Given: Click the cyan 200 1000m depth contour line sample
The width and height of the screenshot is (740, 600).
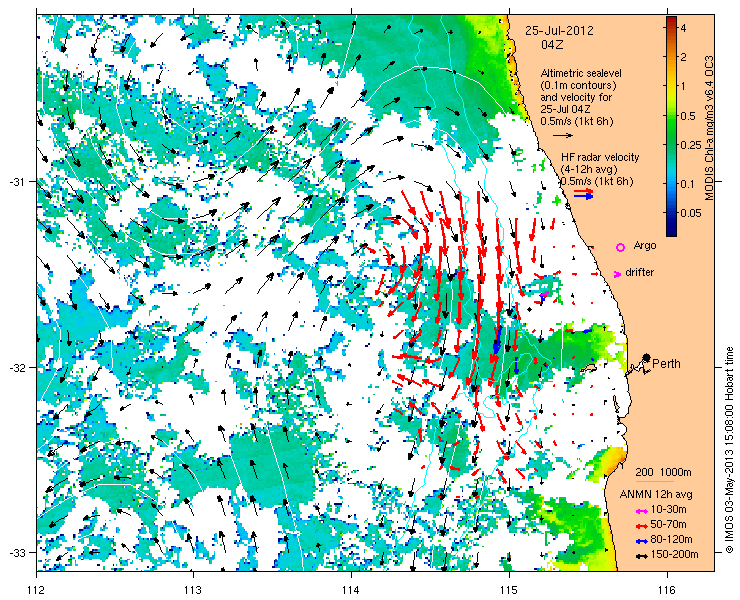Looking at the screenshot, I should [654, 482].
